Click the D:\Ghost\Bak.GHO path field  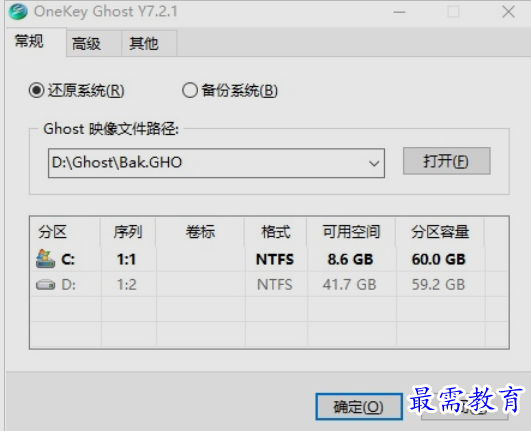point(216,163)
